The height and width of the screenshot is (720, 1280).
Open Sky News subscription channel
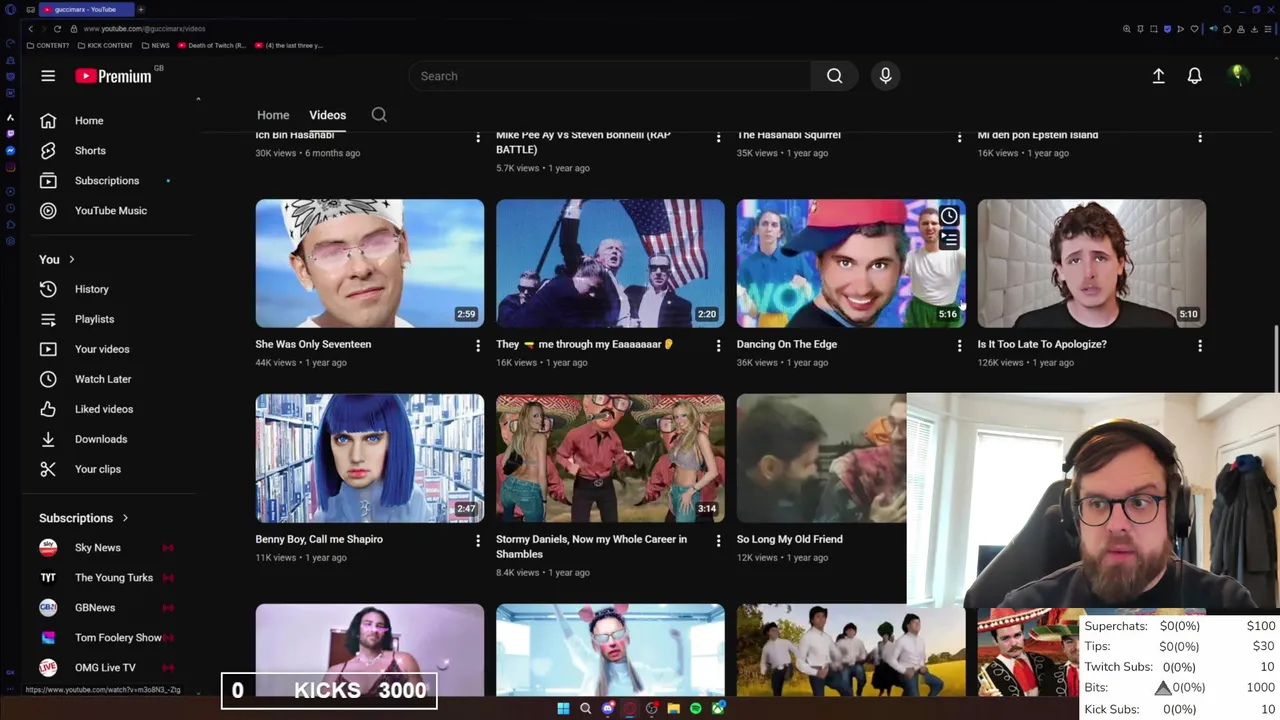(x=100, y=548)
